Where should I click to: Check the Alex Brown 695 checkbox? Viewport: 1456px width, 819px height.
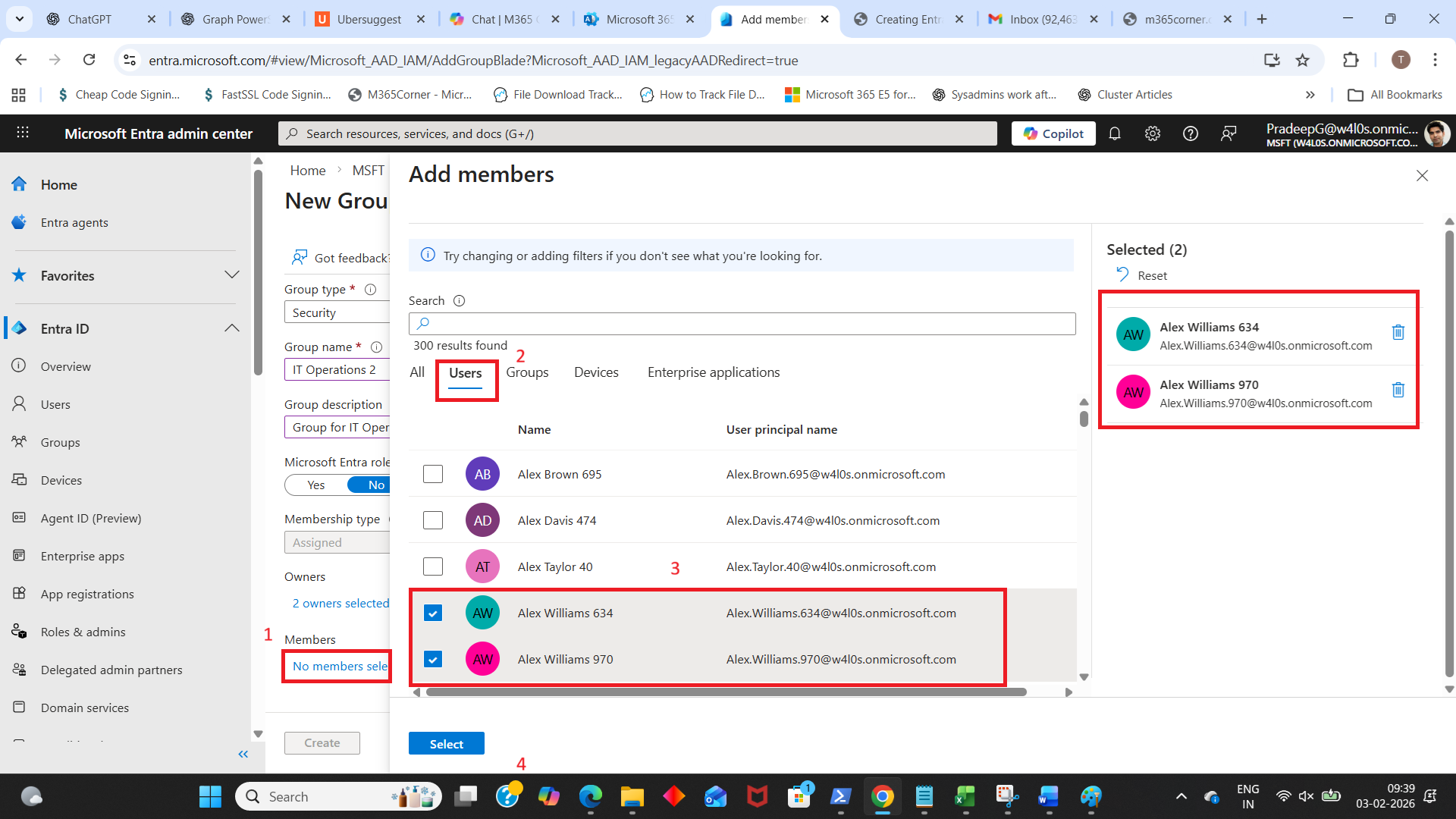pyautogui.click(x=433, y=474)
